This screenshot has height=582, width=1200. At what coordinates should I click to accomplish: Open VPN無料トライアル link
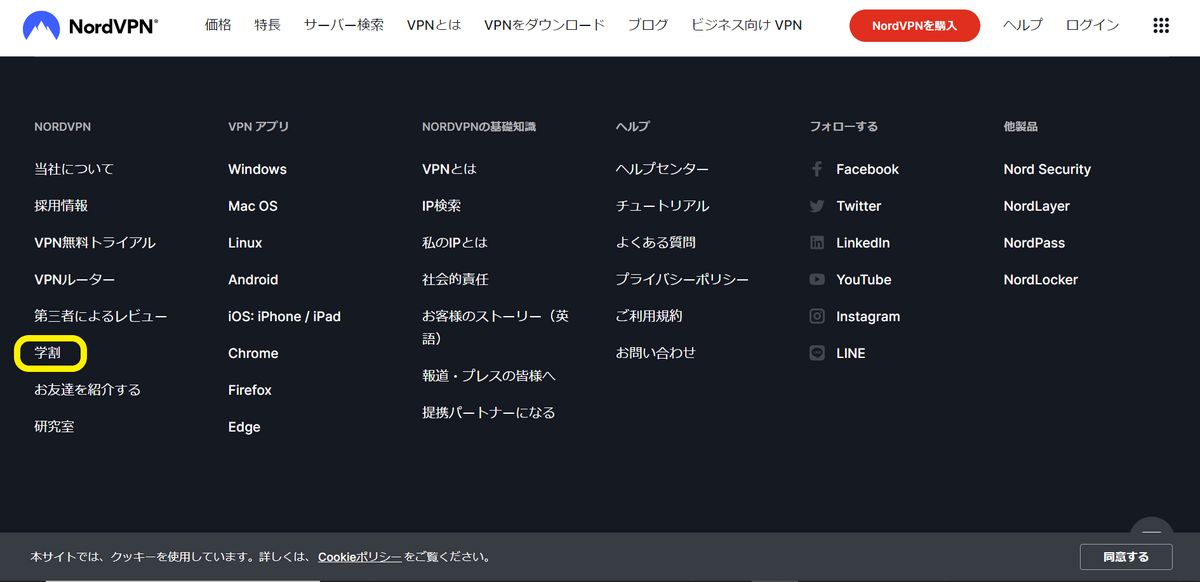[x=95, y=243]
